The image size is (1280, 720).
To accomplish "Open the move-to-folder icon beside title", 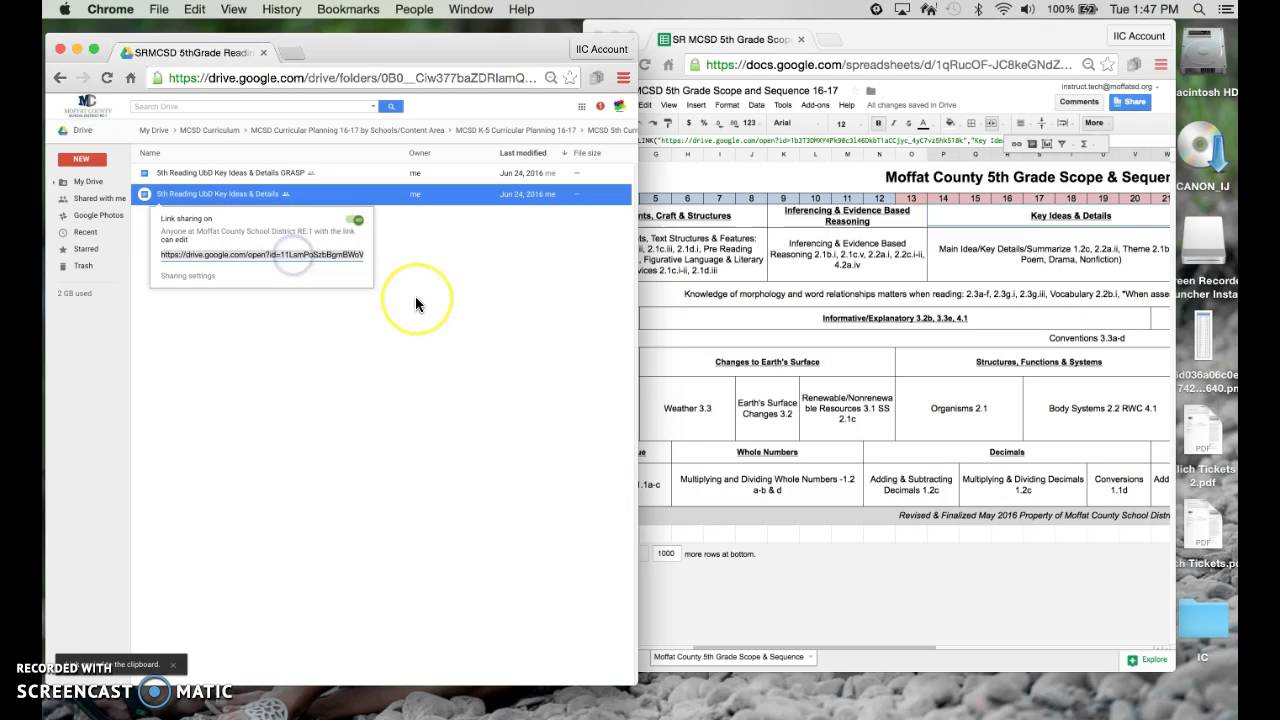I will coord(871,91).
